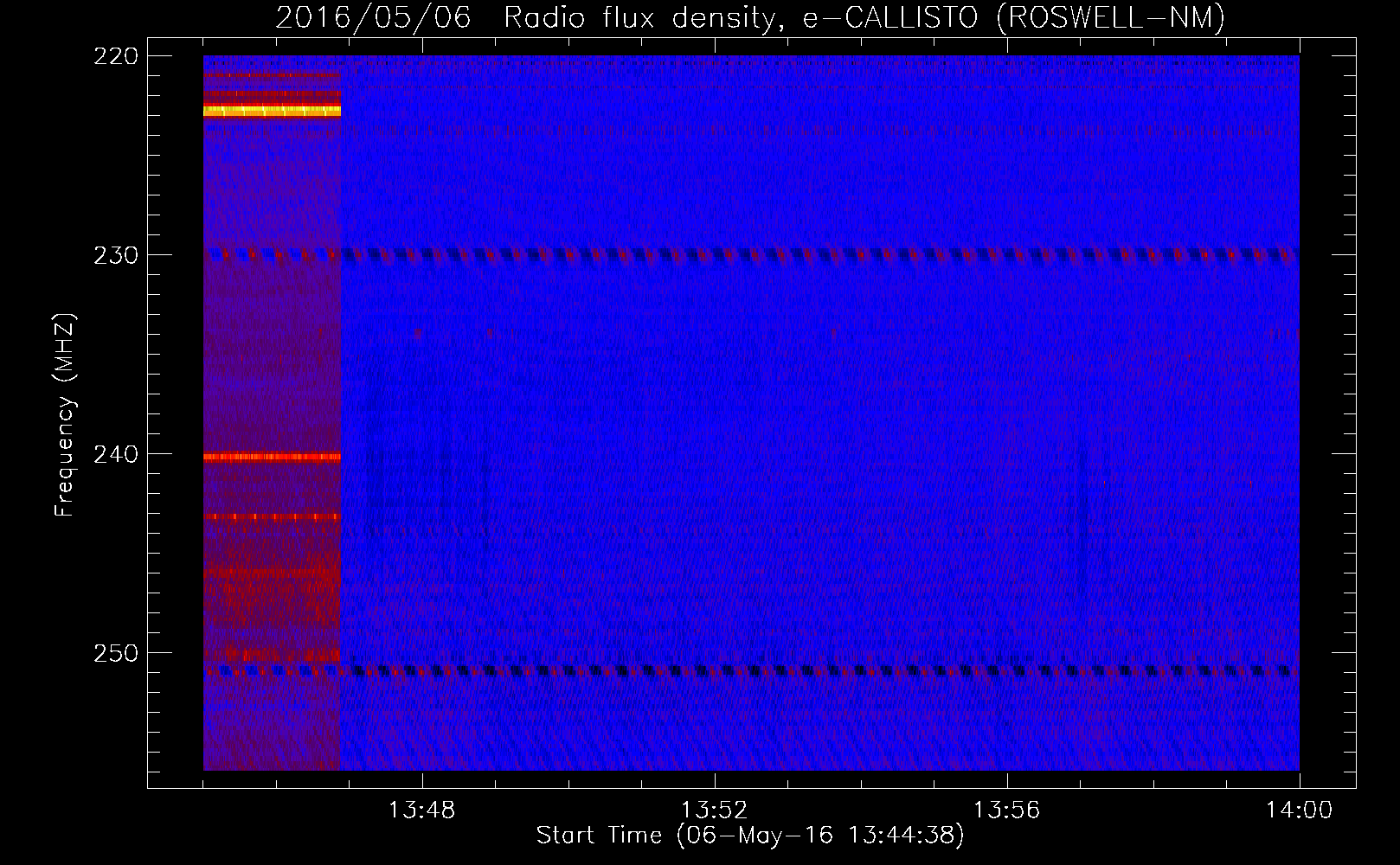
Task: Click the 250 frequency tick label
Action: (115, 653)
